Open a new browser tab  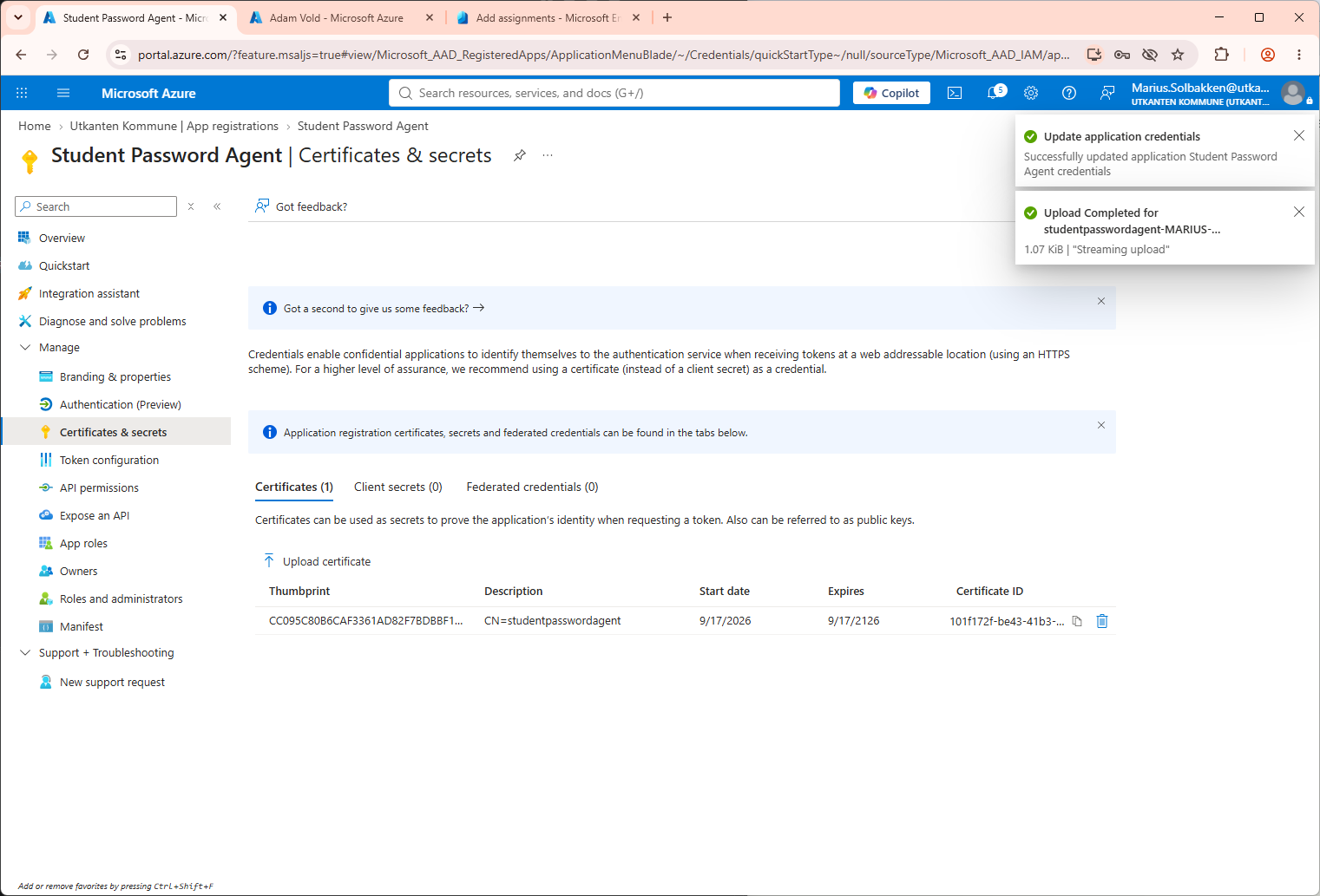(x=667, y=17)
